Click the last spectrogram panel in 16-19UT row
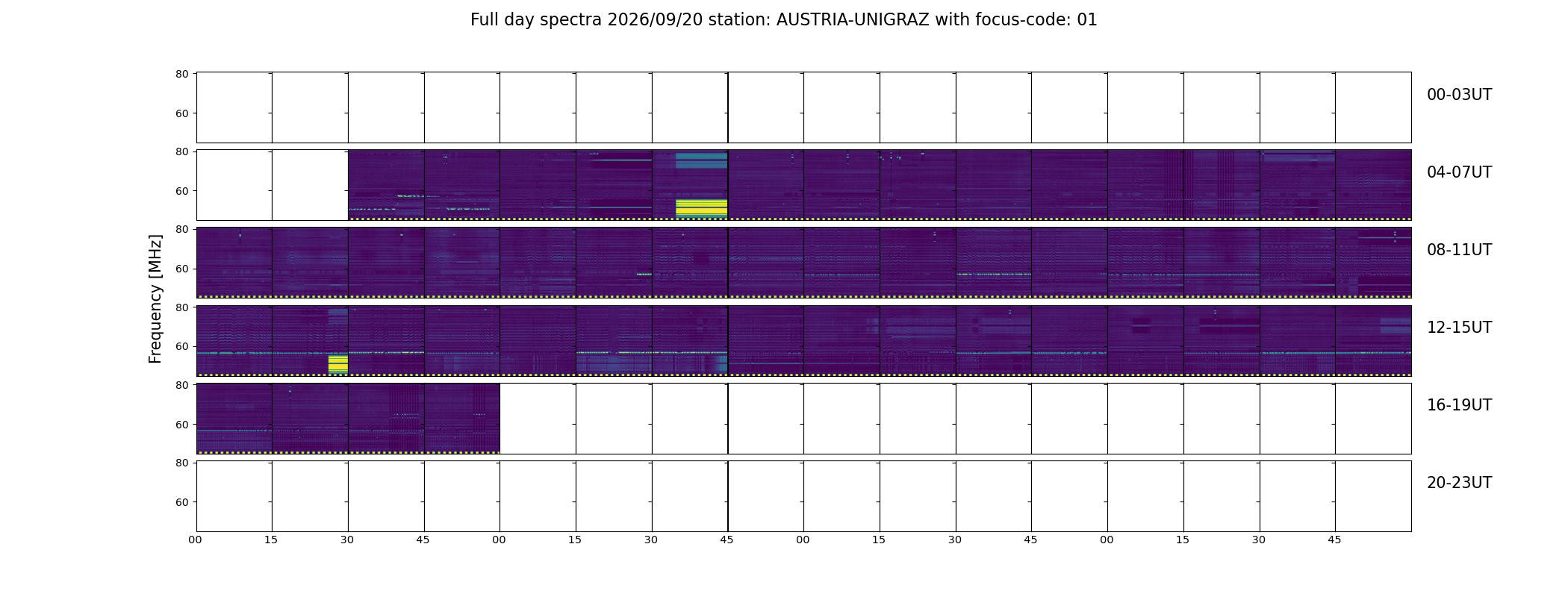Image resolution: width=1568 pixels, height=597 pixels. [462, 418]
